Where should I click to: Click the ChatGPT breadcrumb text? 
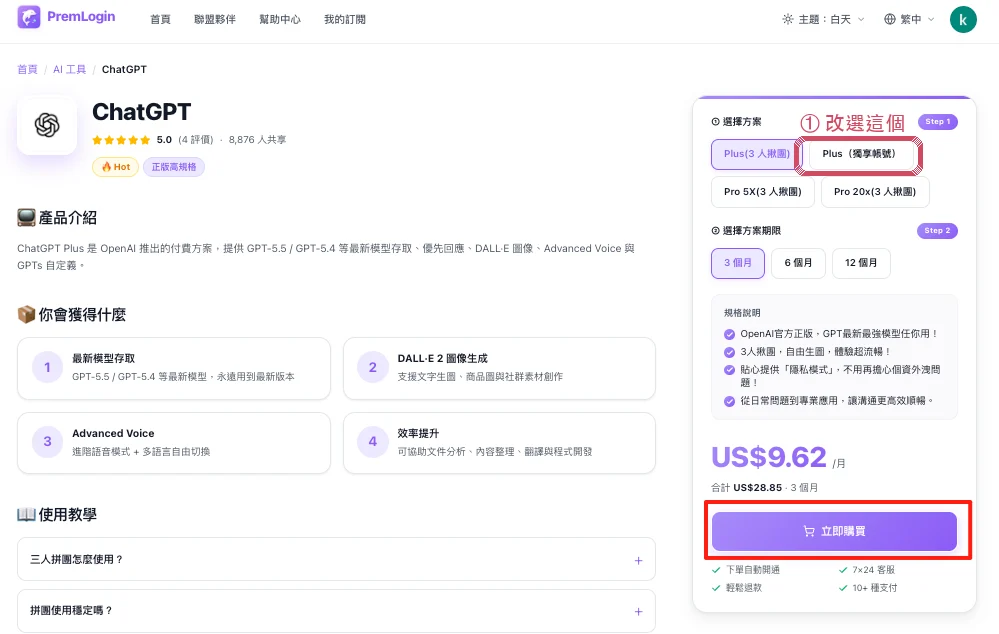point(124,69)
